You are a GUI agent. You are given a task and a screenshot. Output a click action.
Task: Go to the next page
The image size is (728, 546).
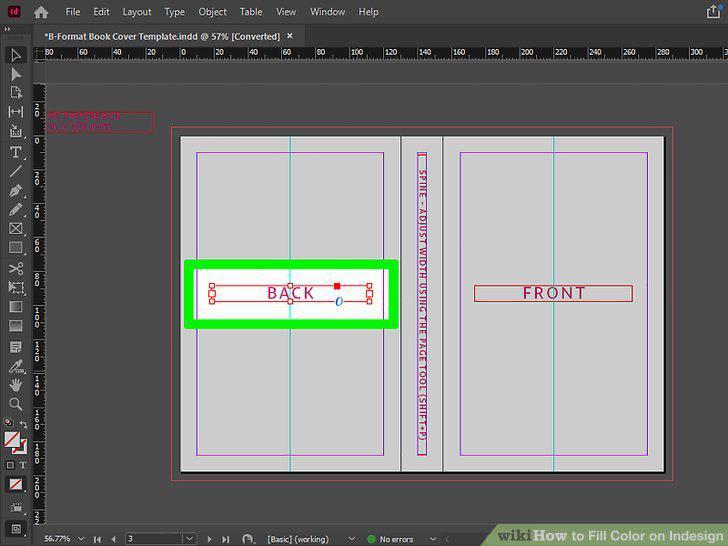pyautogui.click(x=209, y=539)
